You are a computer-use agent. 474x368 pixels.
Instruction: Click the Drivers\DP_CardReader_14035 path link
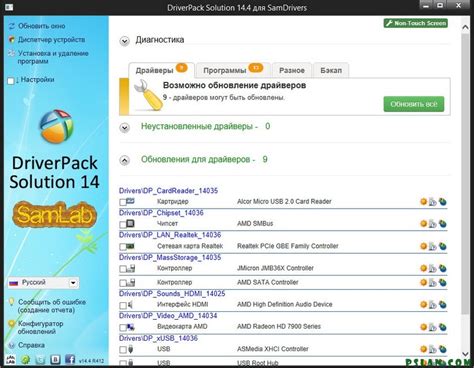(x=168, y=191)
